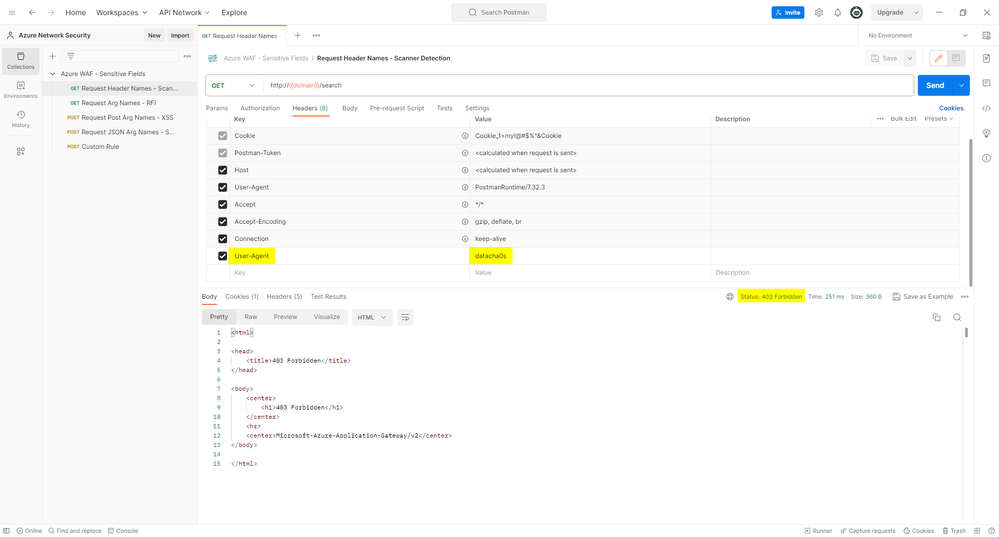Open the History sidebar panel

[x=20, y=118]
